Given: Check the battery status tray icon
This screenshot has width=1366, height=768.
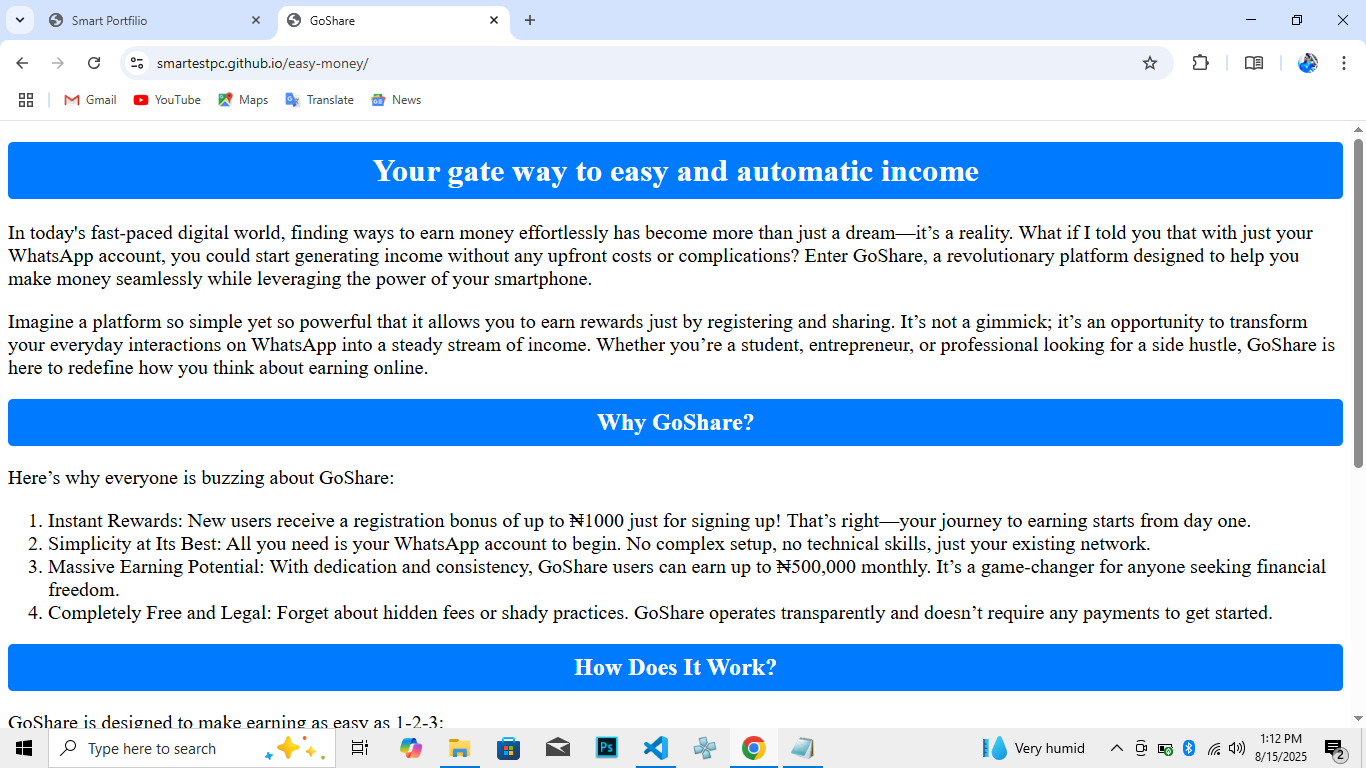Looking at the screenshot, I should tap(1165, 748).
